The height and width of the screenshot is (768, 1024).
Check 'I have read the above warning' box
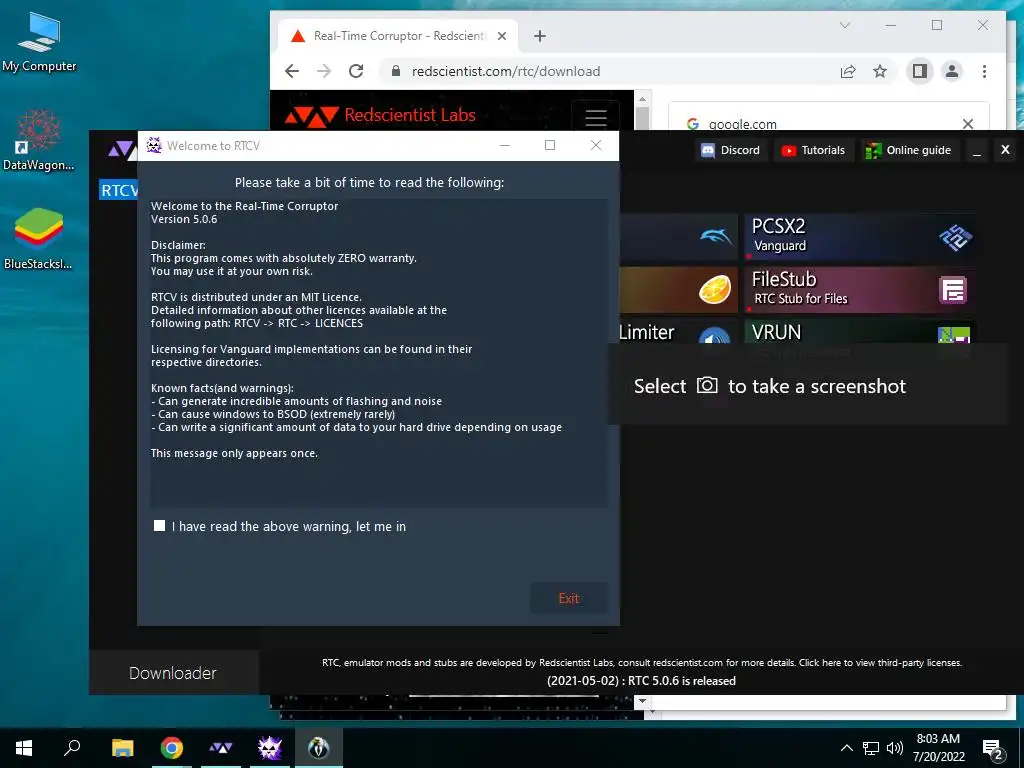point(159,526)
